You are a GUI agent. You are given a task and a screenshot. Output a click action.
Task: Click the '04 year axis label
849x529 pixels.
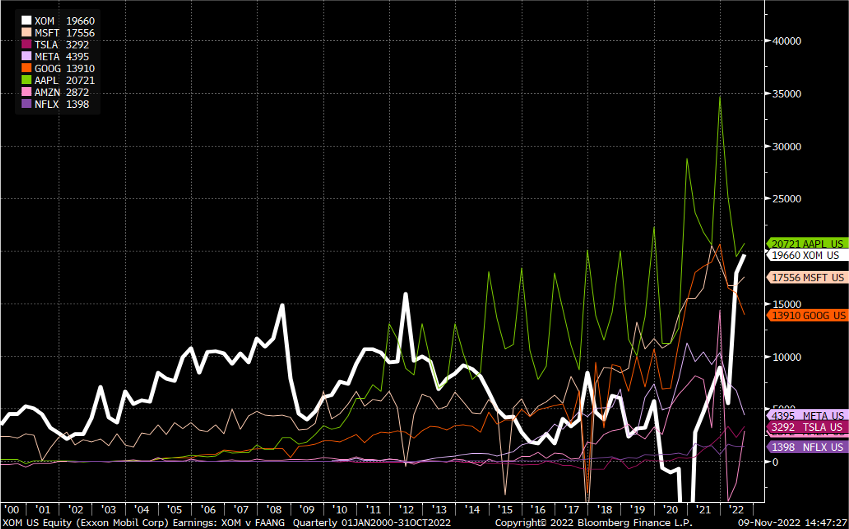[143, 510]
